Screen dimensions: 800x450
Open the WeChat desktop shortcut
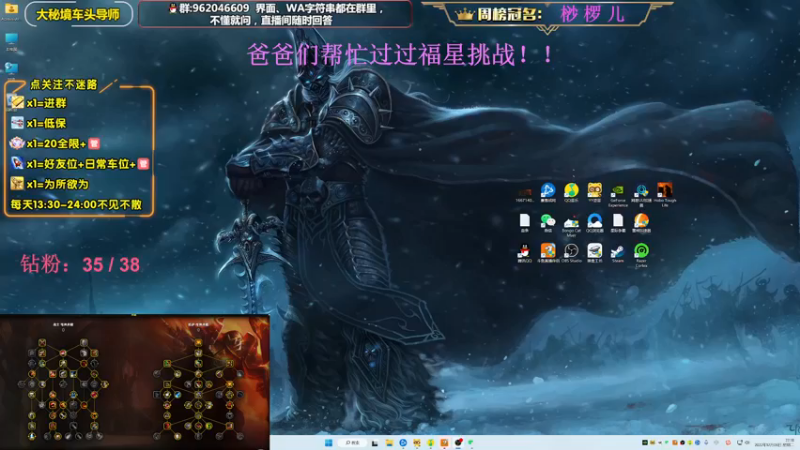548,223
